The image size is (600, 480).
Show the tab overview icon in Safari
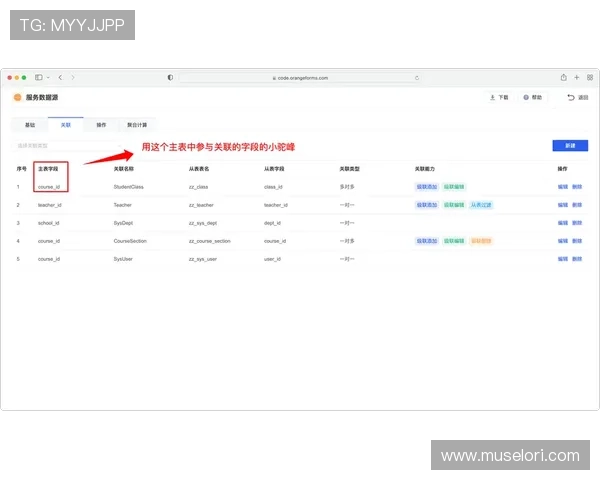tap(588, 77)
